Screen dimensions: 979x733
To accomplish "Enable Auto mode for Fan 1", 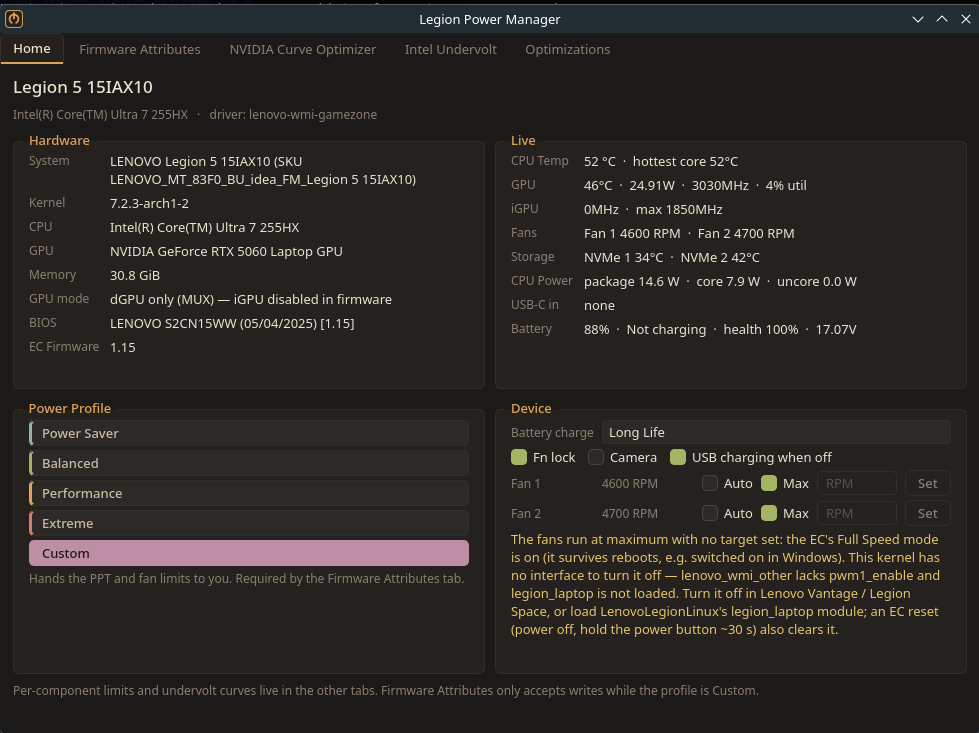I will [710, 483].
